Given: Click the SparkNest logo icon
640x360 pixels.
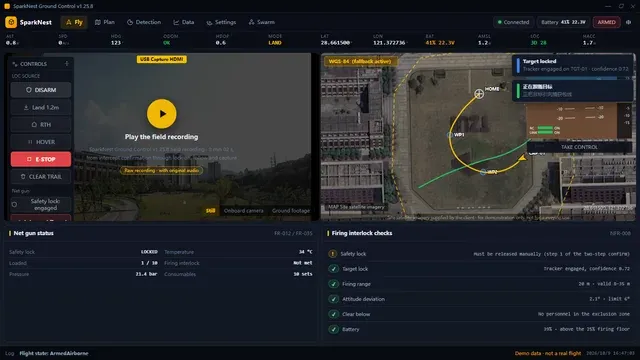Looking at the screenshot, I should click(11, 22).
